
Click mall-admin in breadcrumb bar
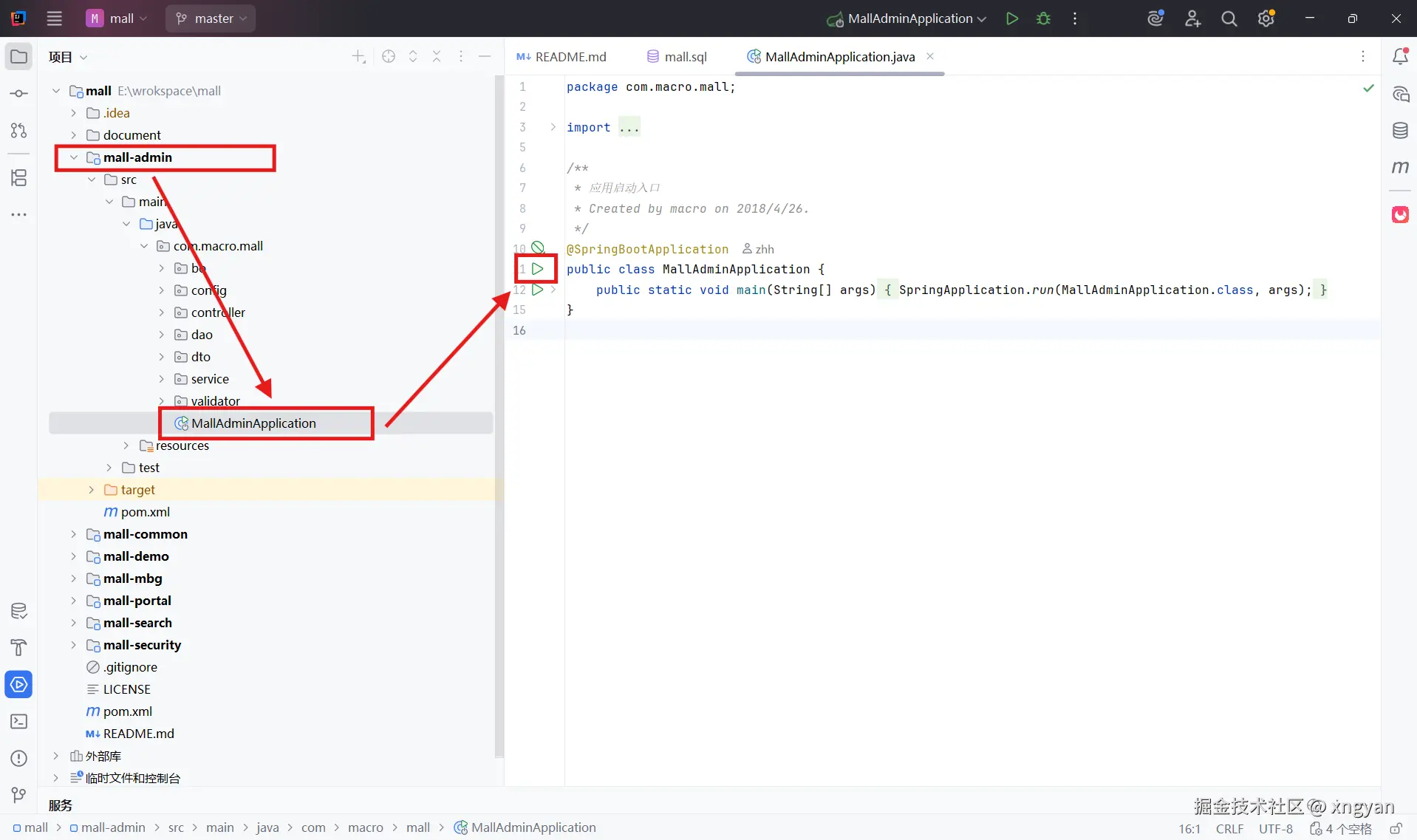click(108, 827)
